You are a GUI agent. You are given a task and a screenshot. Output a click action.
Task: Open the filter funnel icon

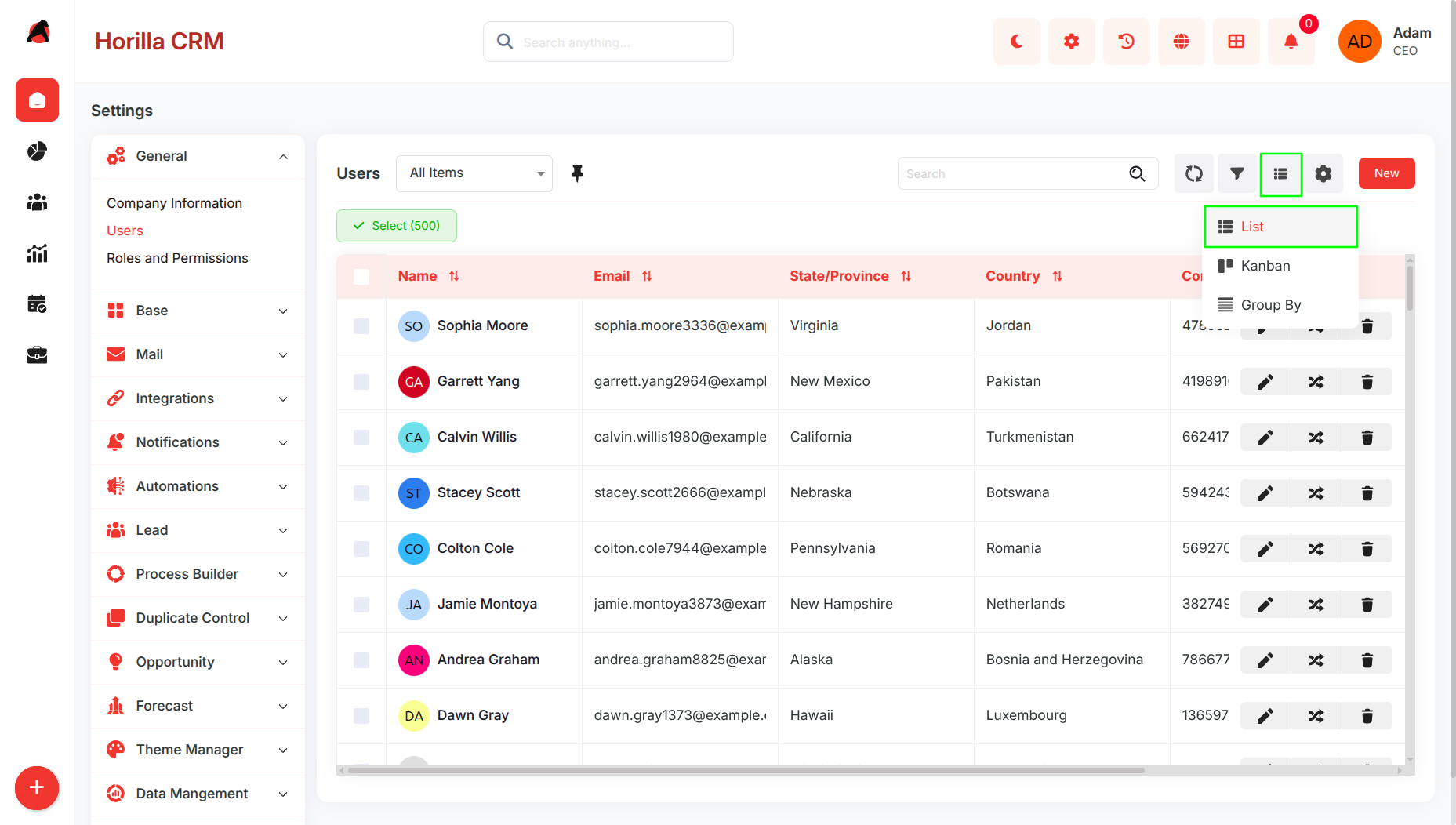(1236, 173)
